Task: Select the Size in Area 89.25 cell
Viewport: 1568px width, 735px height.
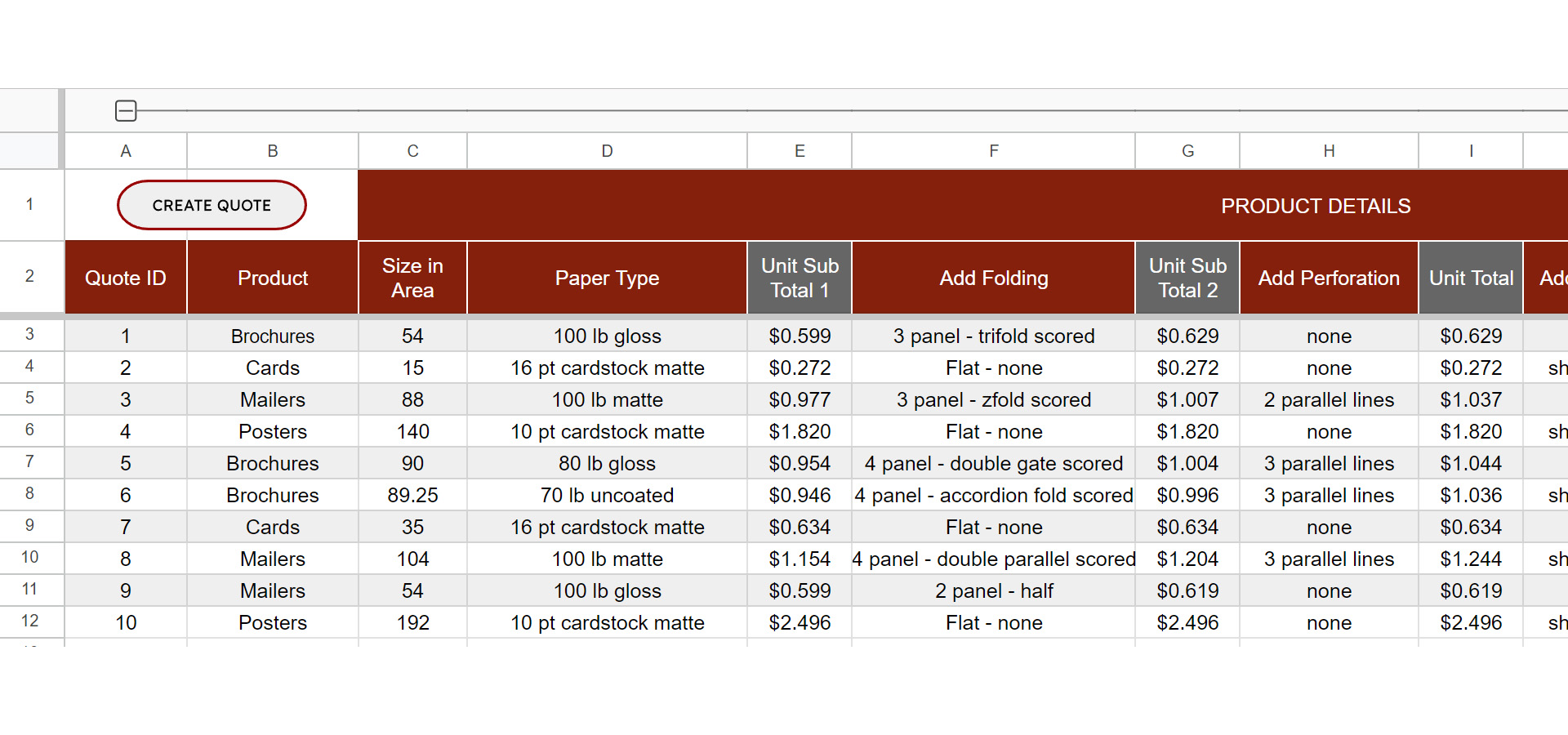Action: pos(412,496)
